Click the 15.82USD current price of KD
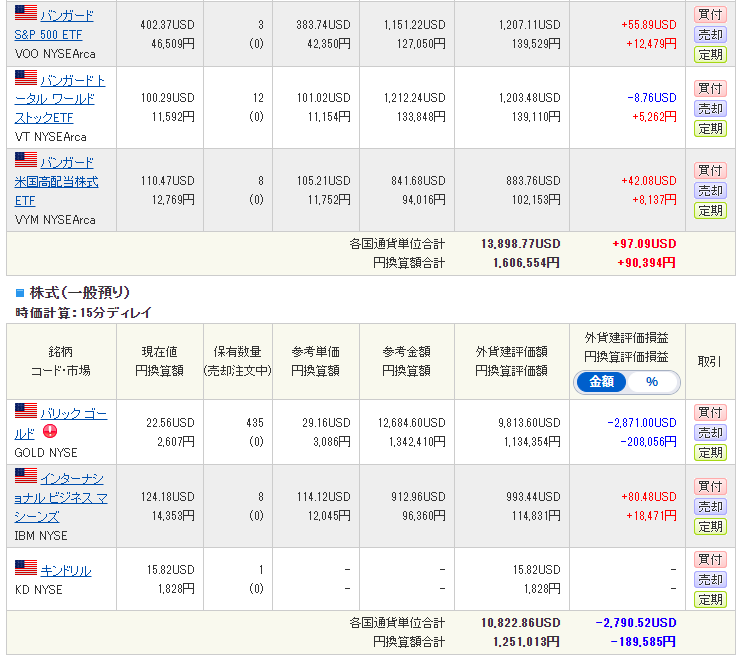740x657 pixels. click(x=170, y=570)
